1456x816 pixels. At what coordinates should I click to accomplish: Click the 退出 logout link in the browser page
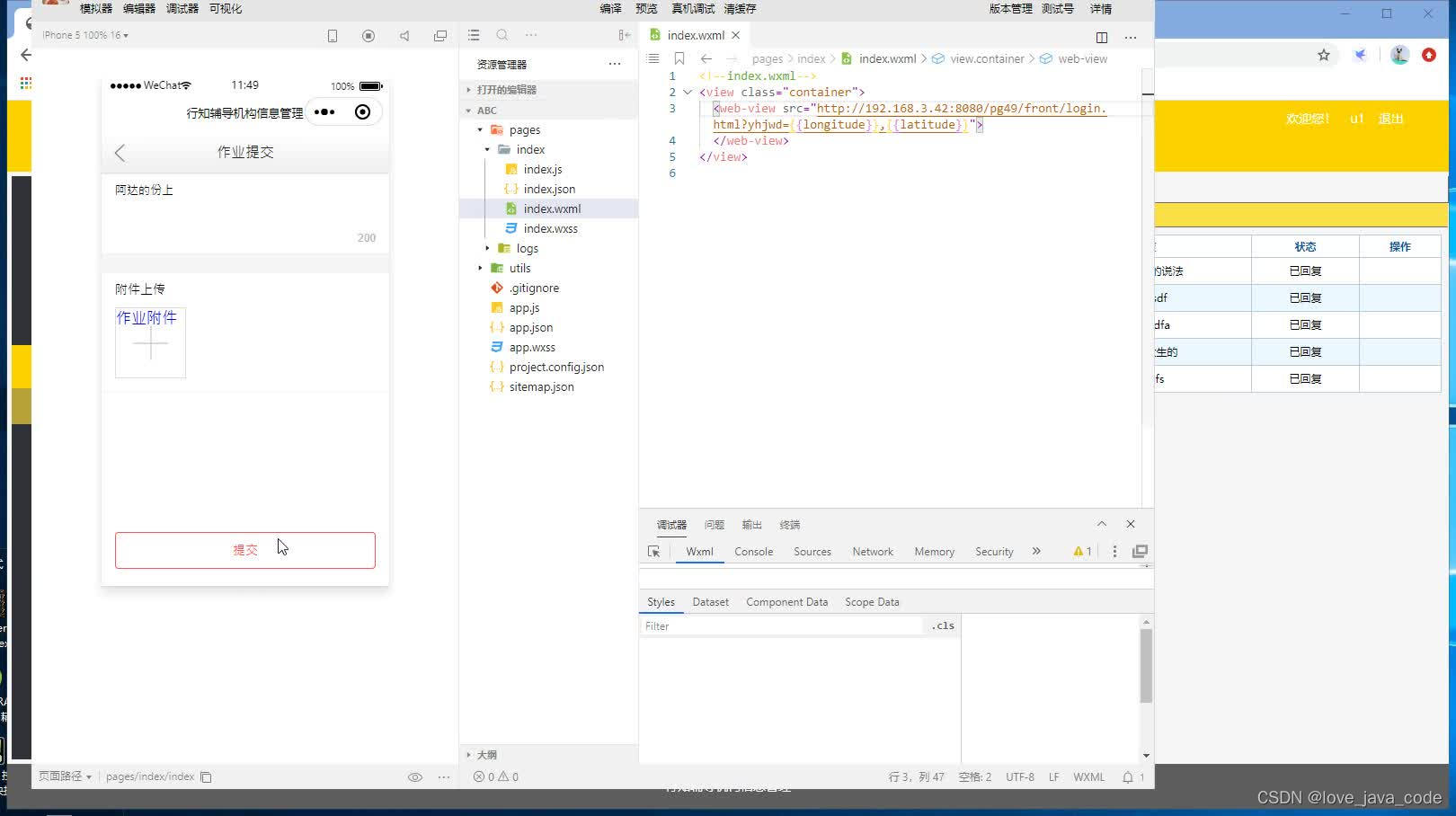[1390, 119]
